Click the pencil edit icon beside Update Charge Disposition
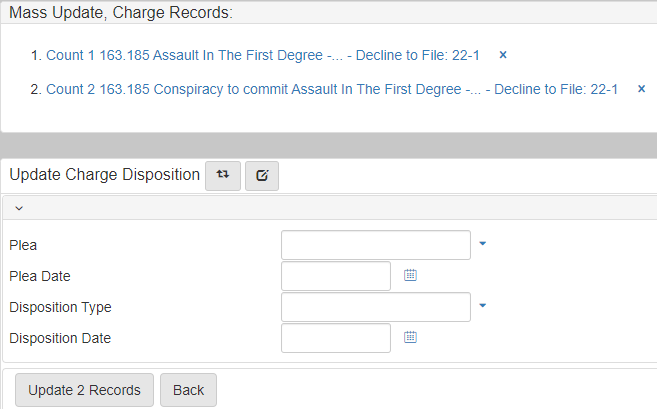The height and width of the screenshot is (409, 657). (x=262, y=175)
